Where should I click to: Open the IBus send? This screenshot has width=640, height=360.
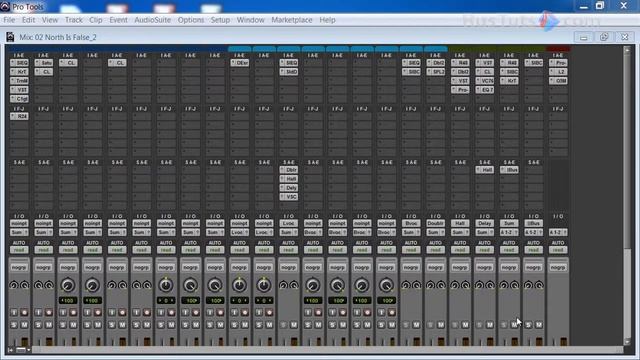tap(509, 170)
